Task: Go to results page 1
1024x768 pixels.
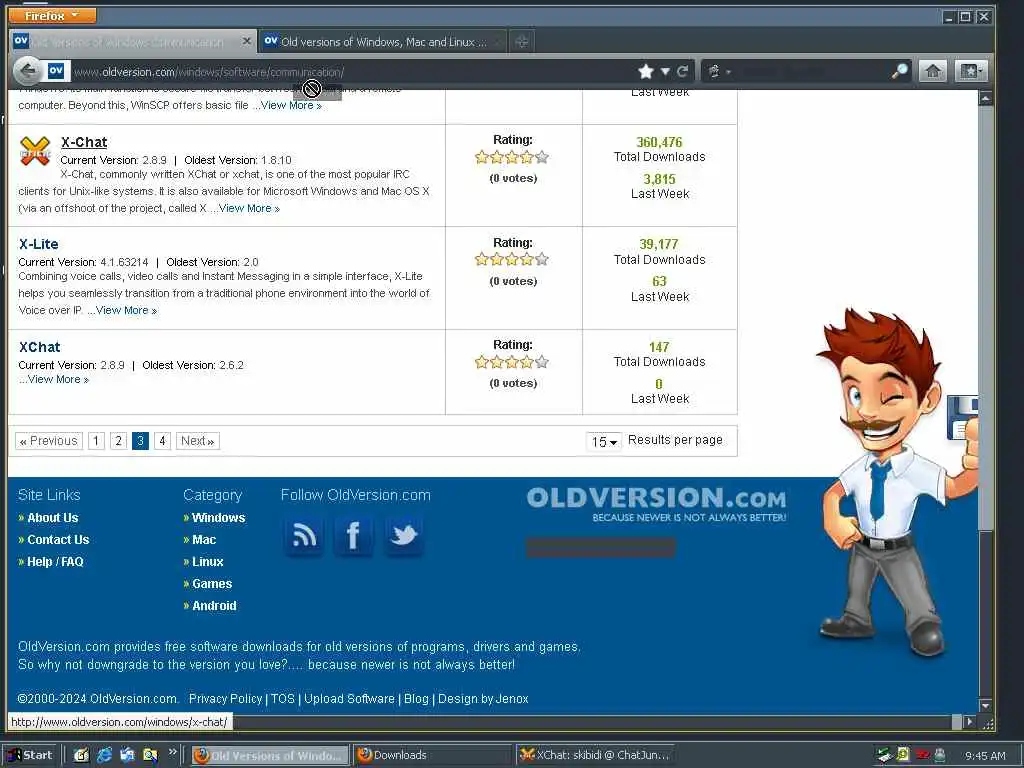Action: 96,441
